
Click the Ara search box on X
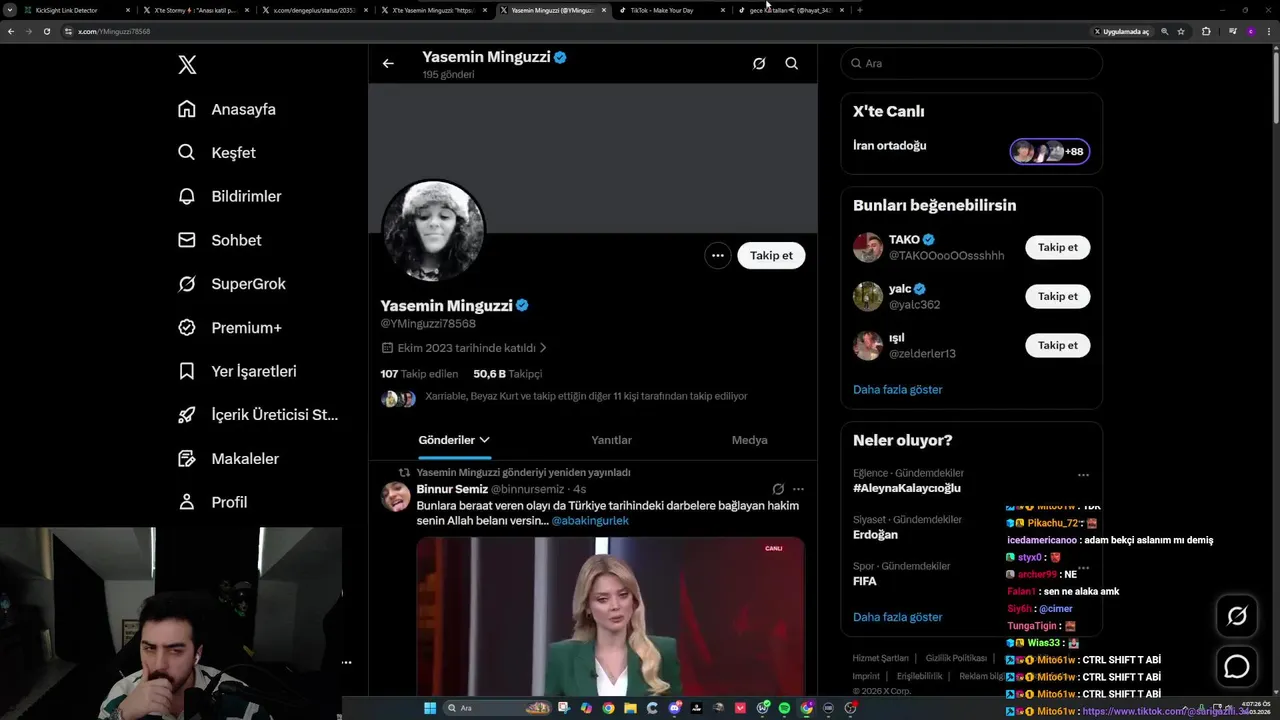tap(971, 63)
